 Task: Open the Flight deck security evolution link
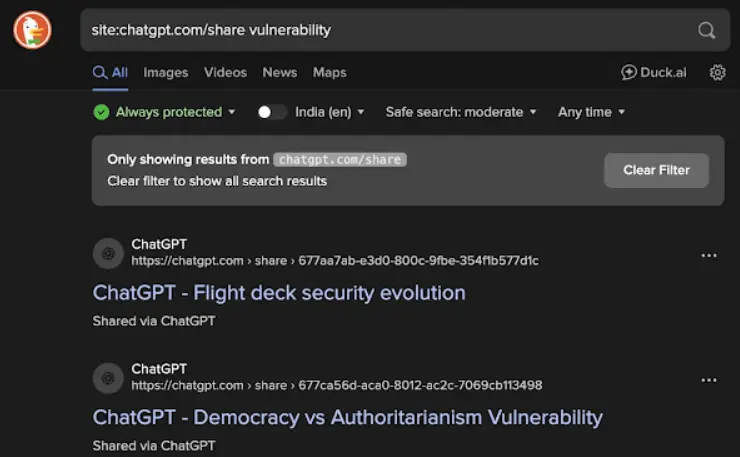click(x=279, y=293)
